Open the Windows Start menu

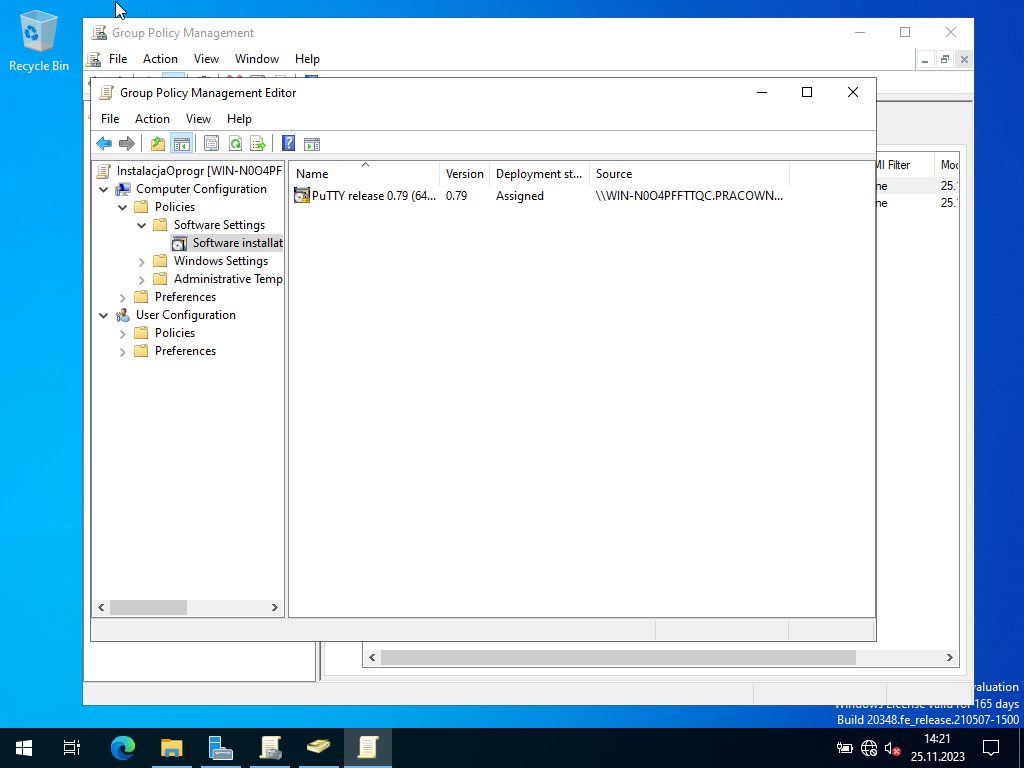pos(24,748)
